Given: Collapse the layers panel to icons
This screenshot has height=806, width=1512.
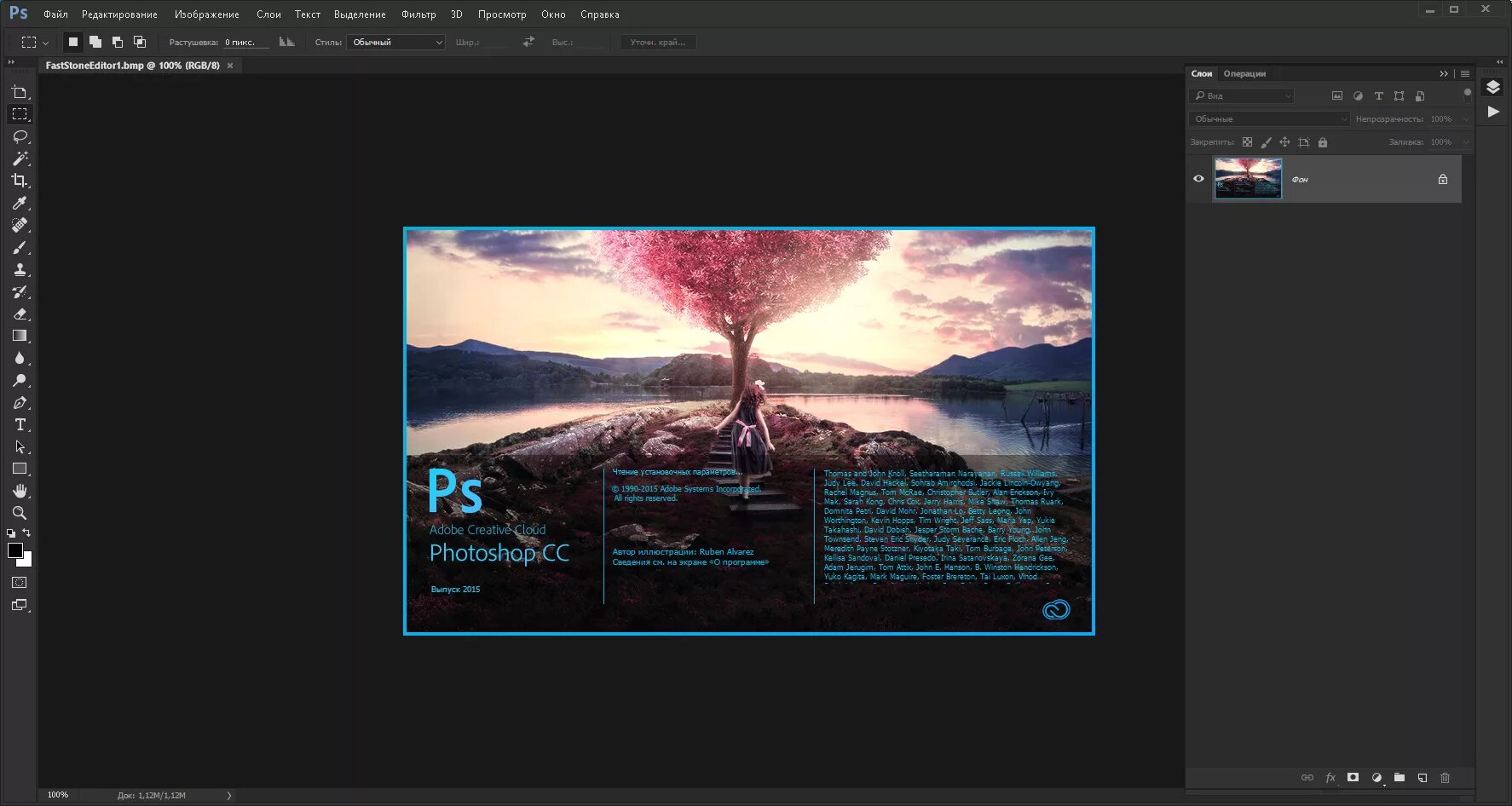Looking at the screenshot, I should pos(1444,73).
